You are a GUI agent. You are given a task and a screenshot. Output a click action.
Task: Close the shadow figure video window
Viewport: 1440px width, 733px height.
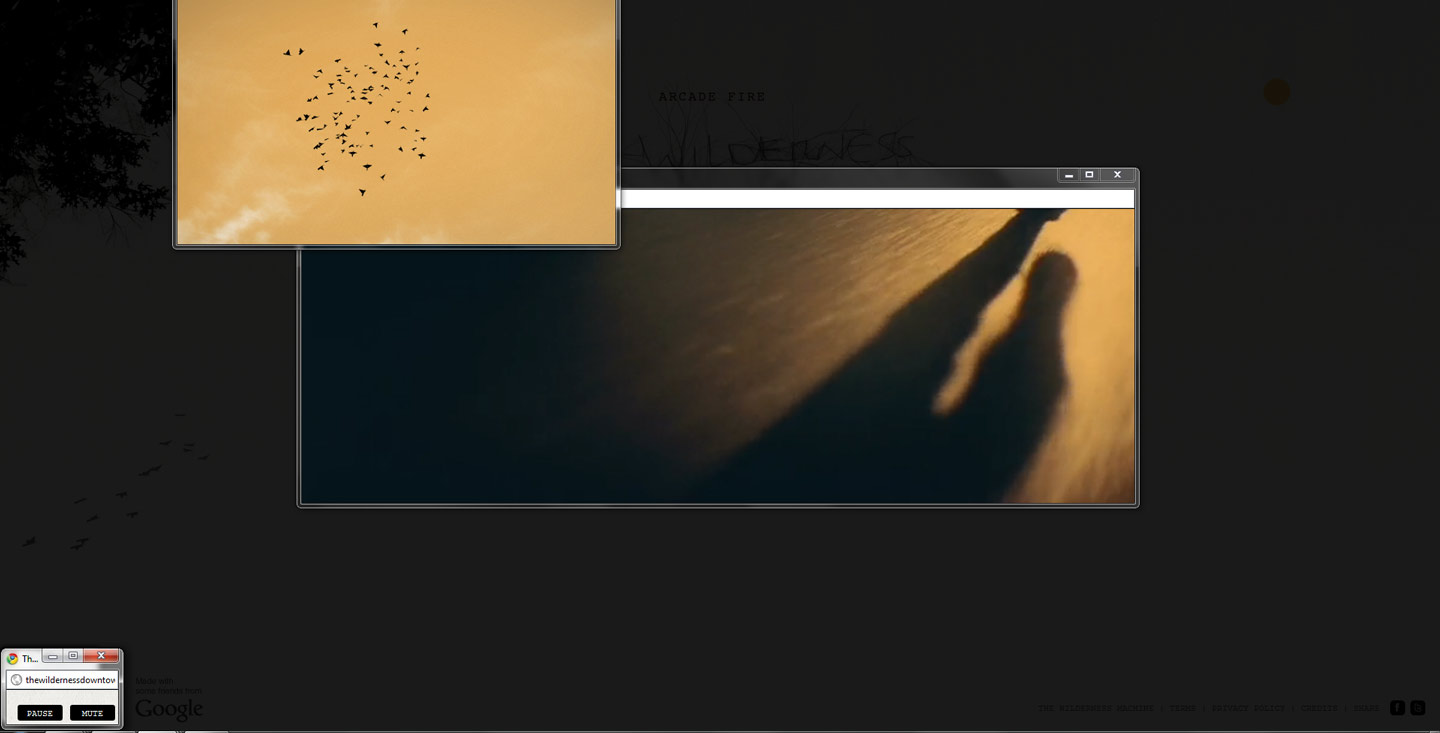click(1117, 175)
